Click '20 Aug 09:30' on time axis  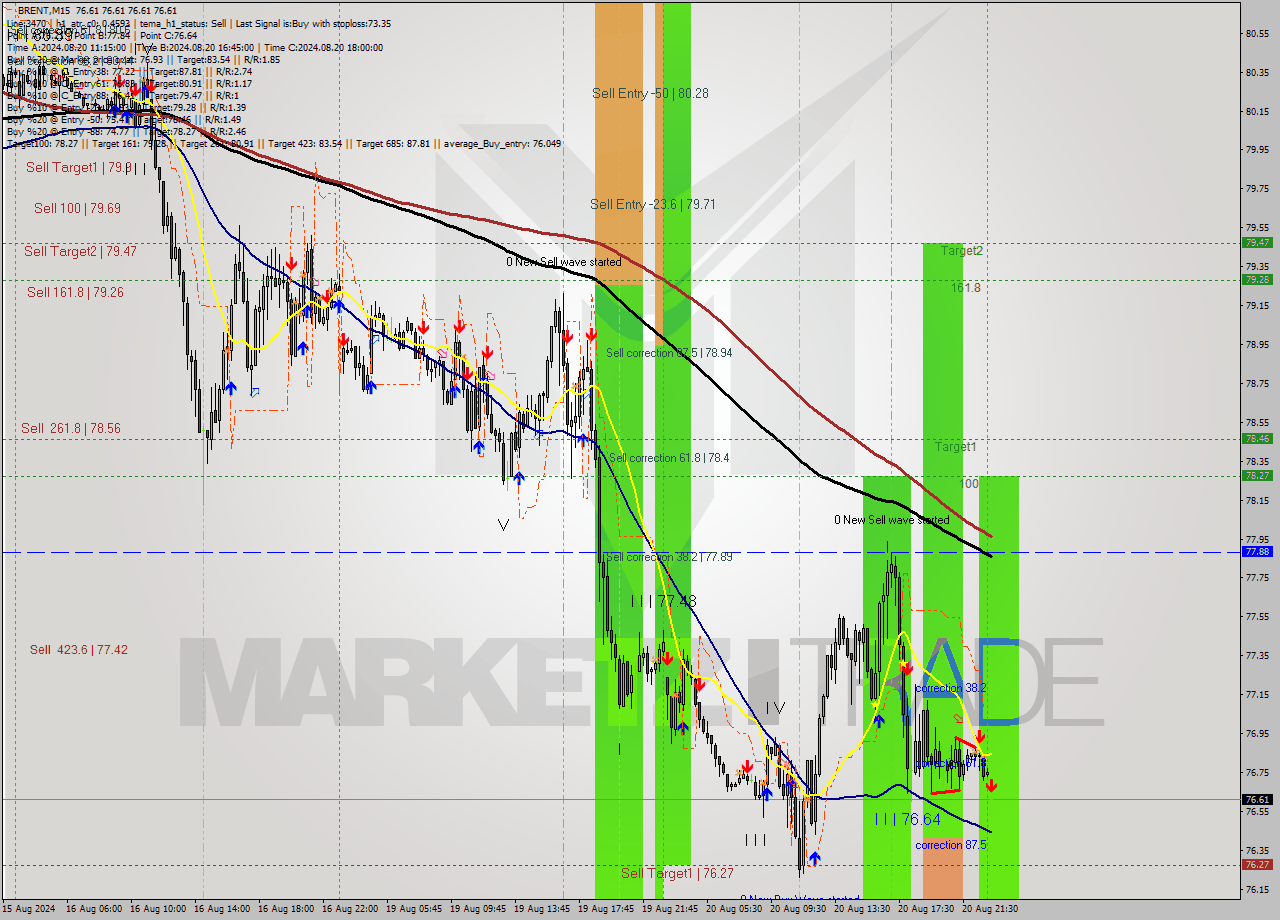point(798,909)
